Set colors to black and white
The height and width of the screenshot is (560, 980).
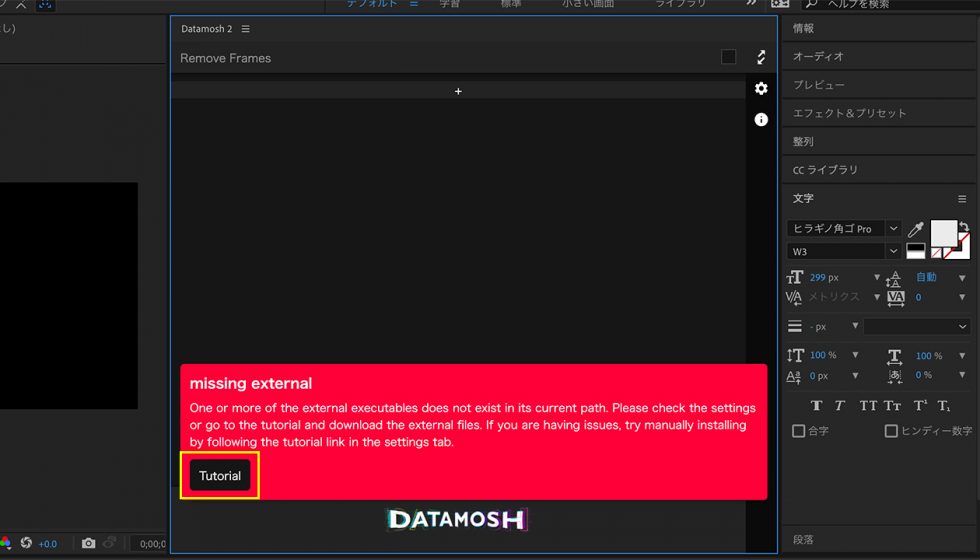point(916,251)
